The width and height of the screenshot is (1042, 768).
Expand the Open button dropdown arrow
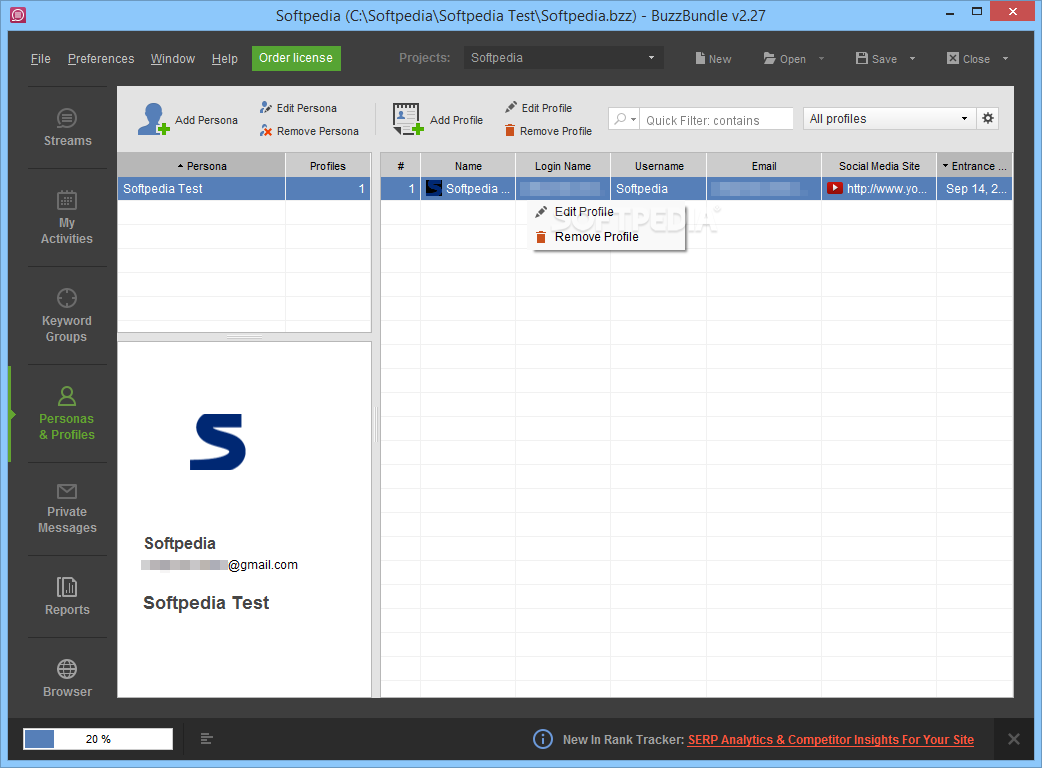coord(821,58)
